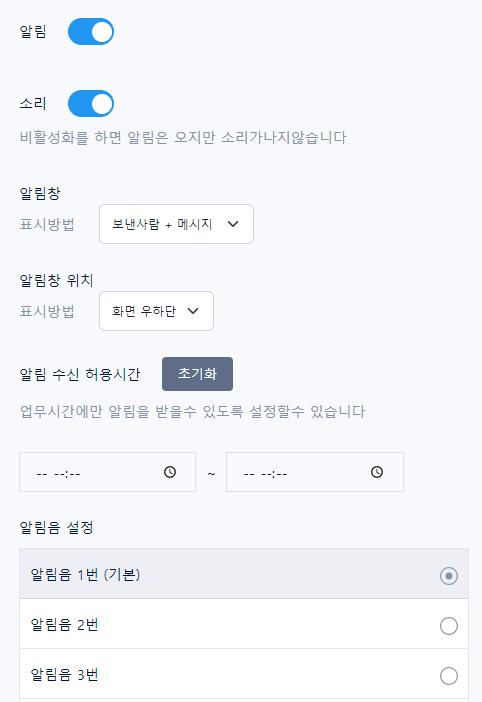The height and width of the screenshot is (702, 482).
Task: Click chevron arrow beside 화면 우하단
Action: [x=193, y=311]
